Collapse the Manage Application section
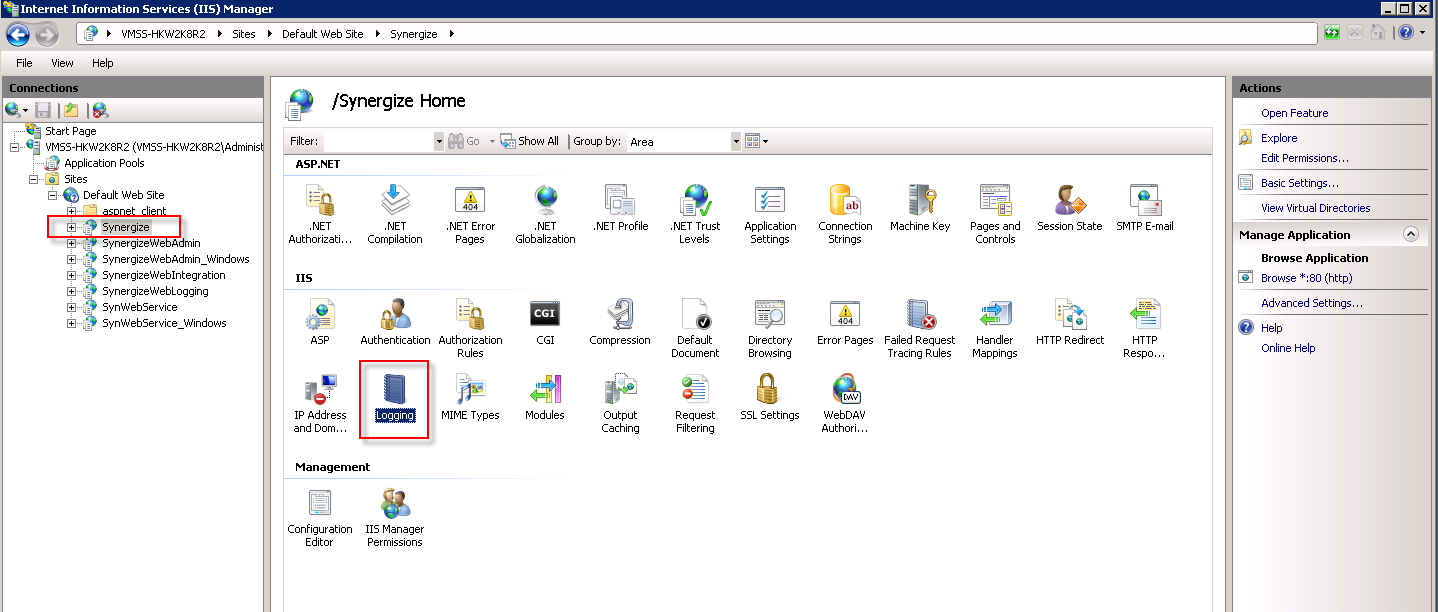The image size is (1438, 612). [x=1411, y=234]
